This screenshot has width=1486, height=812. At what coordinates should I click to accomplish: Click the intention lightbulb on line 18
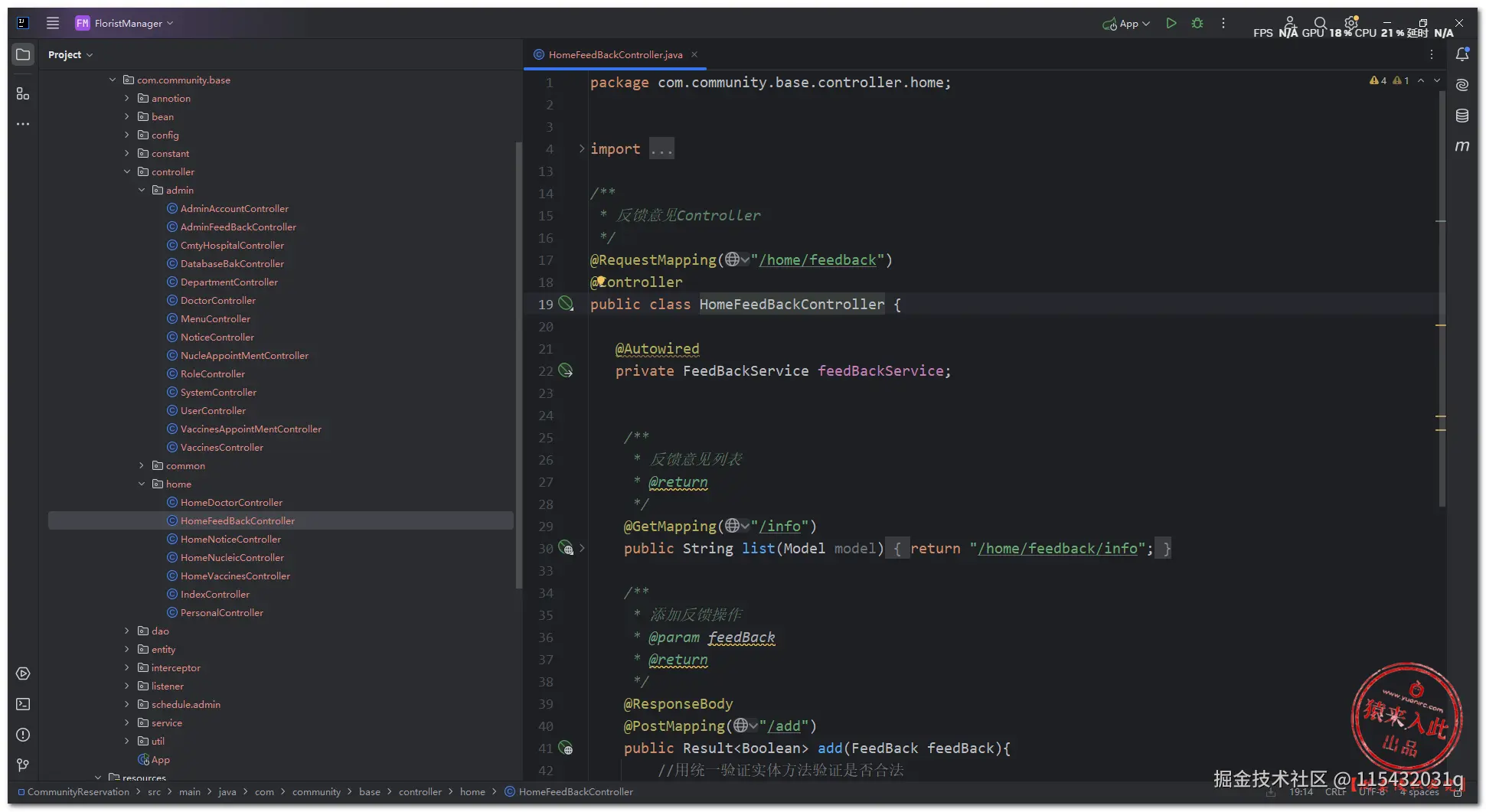pyautogui.click(x=601, y=281)
